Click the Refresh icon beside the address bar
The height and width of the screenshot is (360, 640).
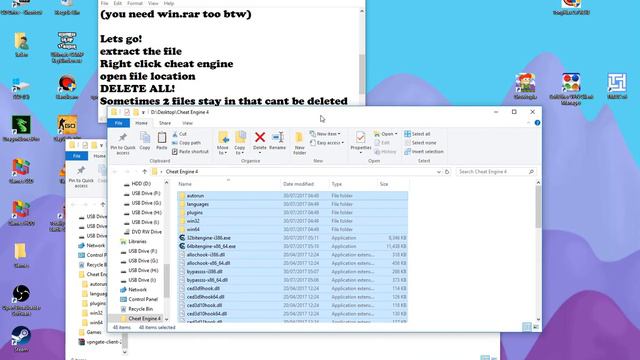[447, 172]
